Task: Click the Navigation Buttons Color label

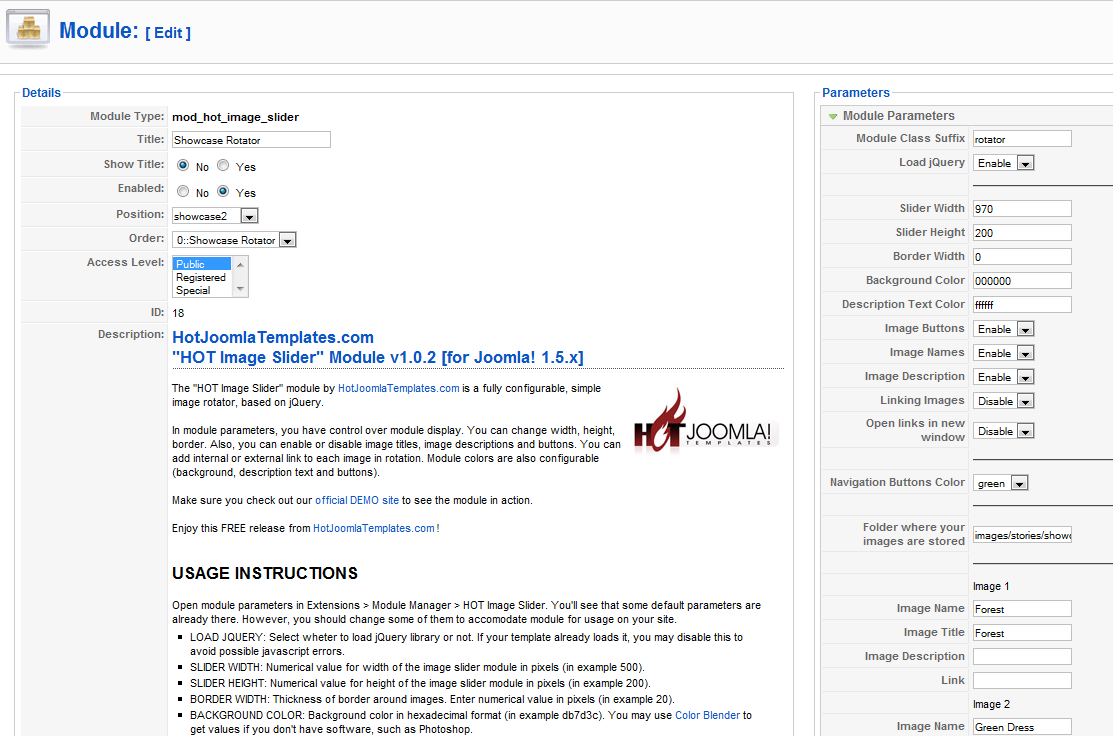Action: (x=897, y=483)
